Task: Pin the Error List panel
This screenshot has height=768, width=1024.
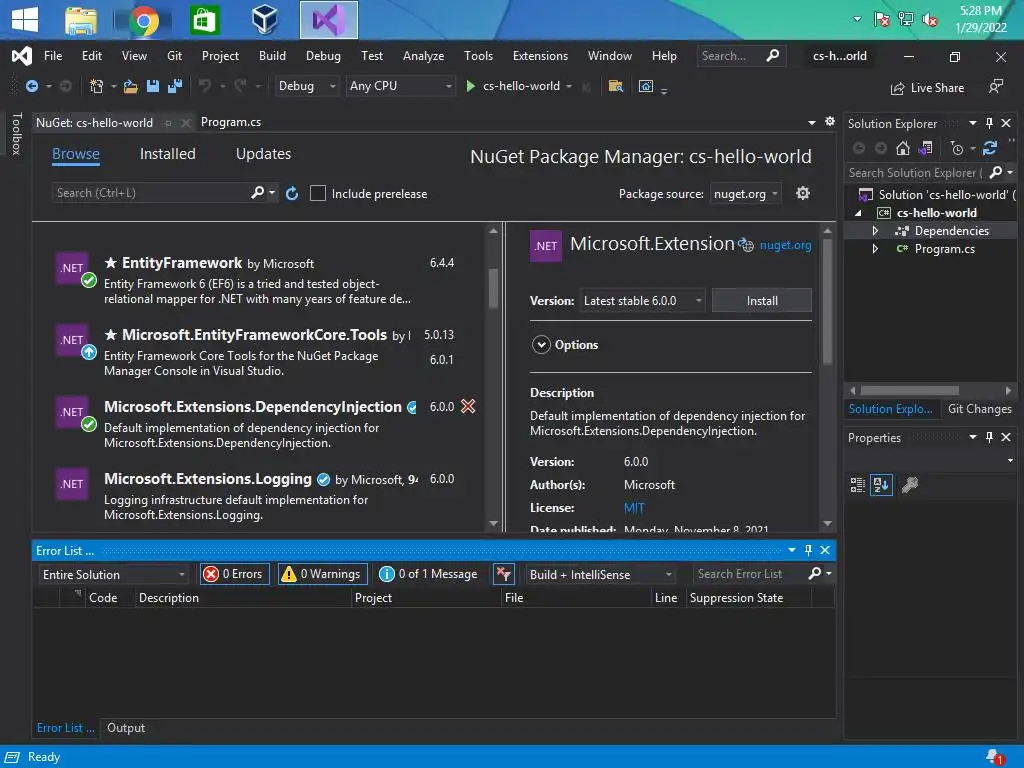Action: click(x=808, y=550)
